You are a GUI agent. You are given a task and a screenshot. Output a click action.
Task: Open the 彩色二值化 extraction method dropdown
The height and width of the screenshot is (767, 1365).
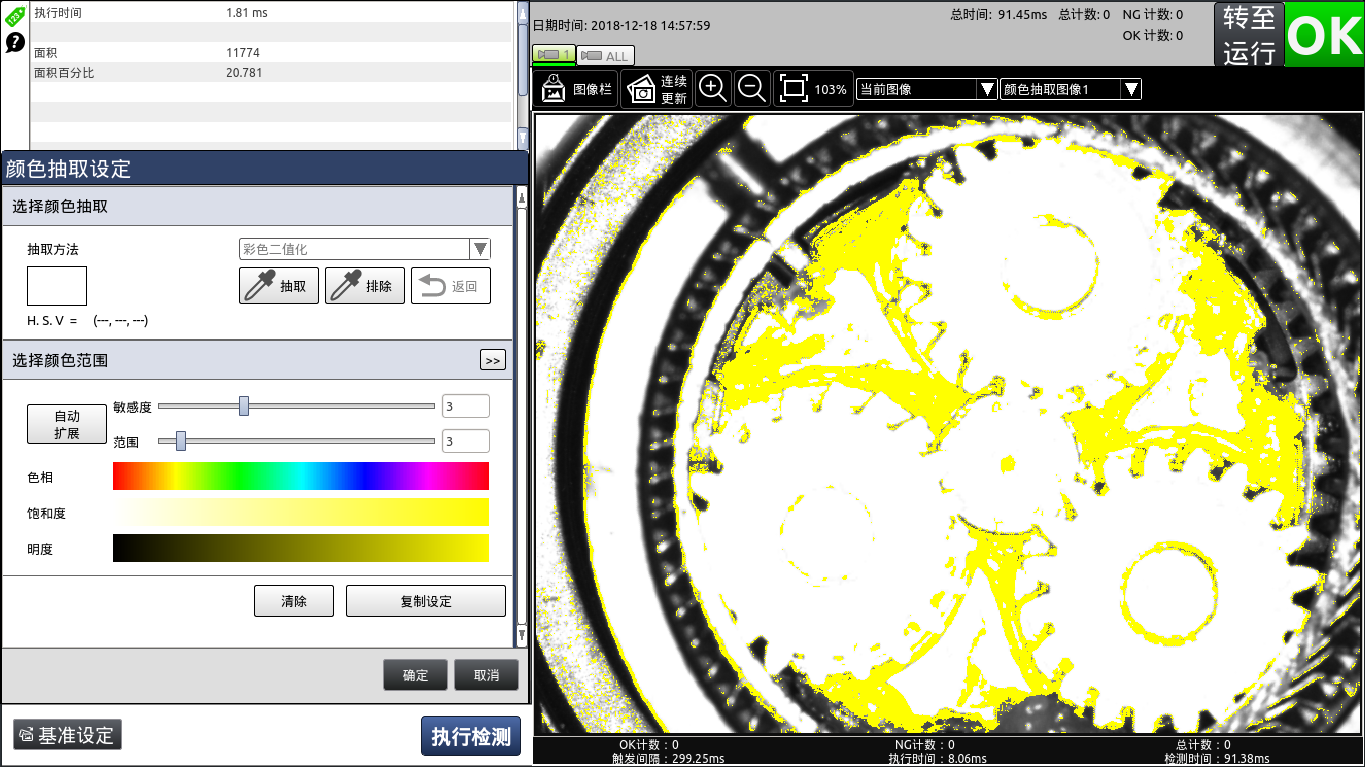365,249
